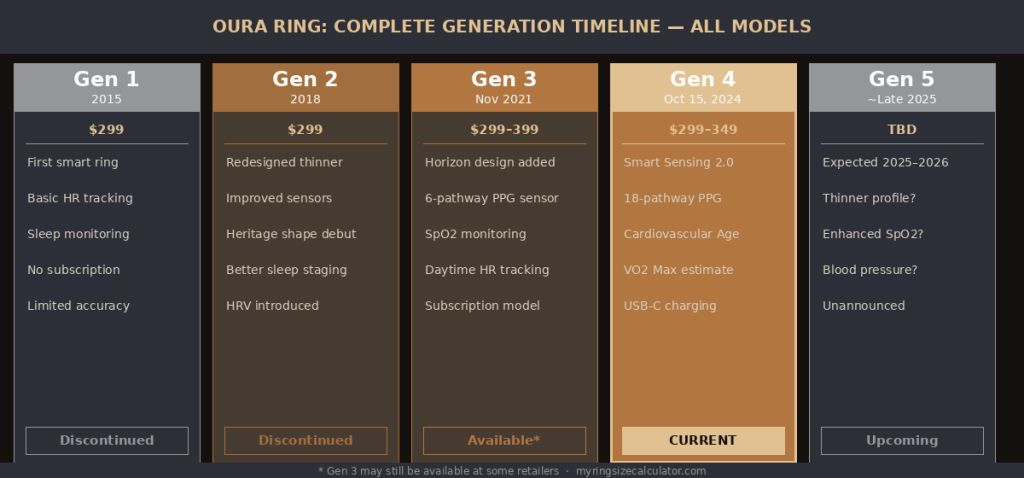Click the Available* badge under Gen 3
This screenshot has width=1024, height=478.
[x=504, y=441]
